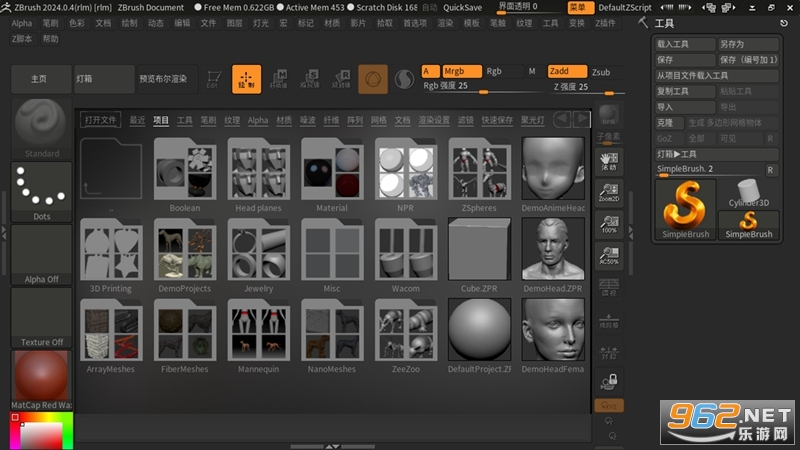This screenshot has height=450, width=800.
Task: Click the tool palette hammer icon
Action: pos(643,22)
